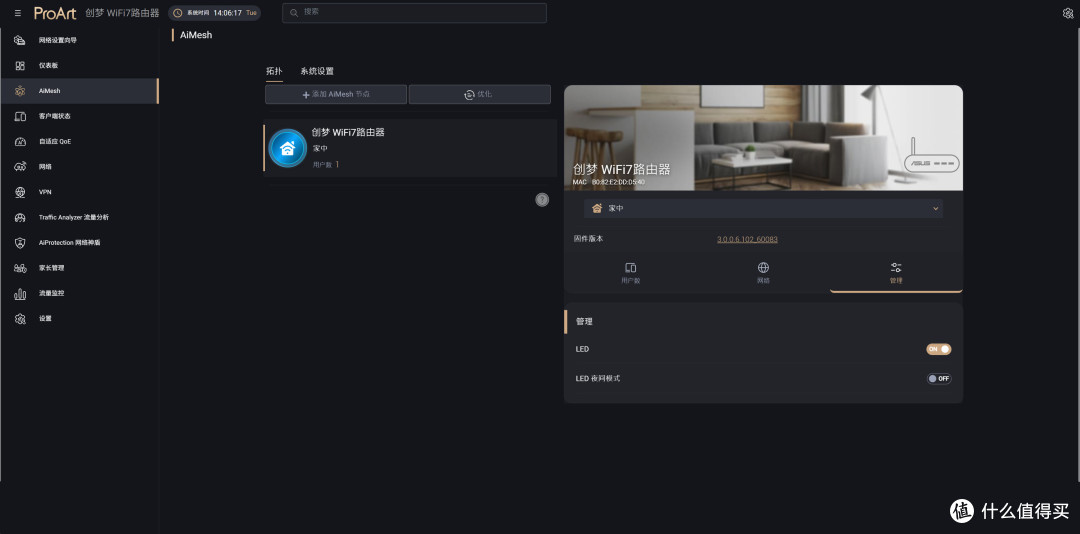Open parental controls (家长管理) page
Screen dimensions: 1080x534
pos(79,268)
